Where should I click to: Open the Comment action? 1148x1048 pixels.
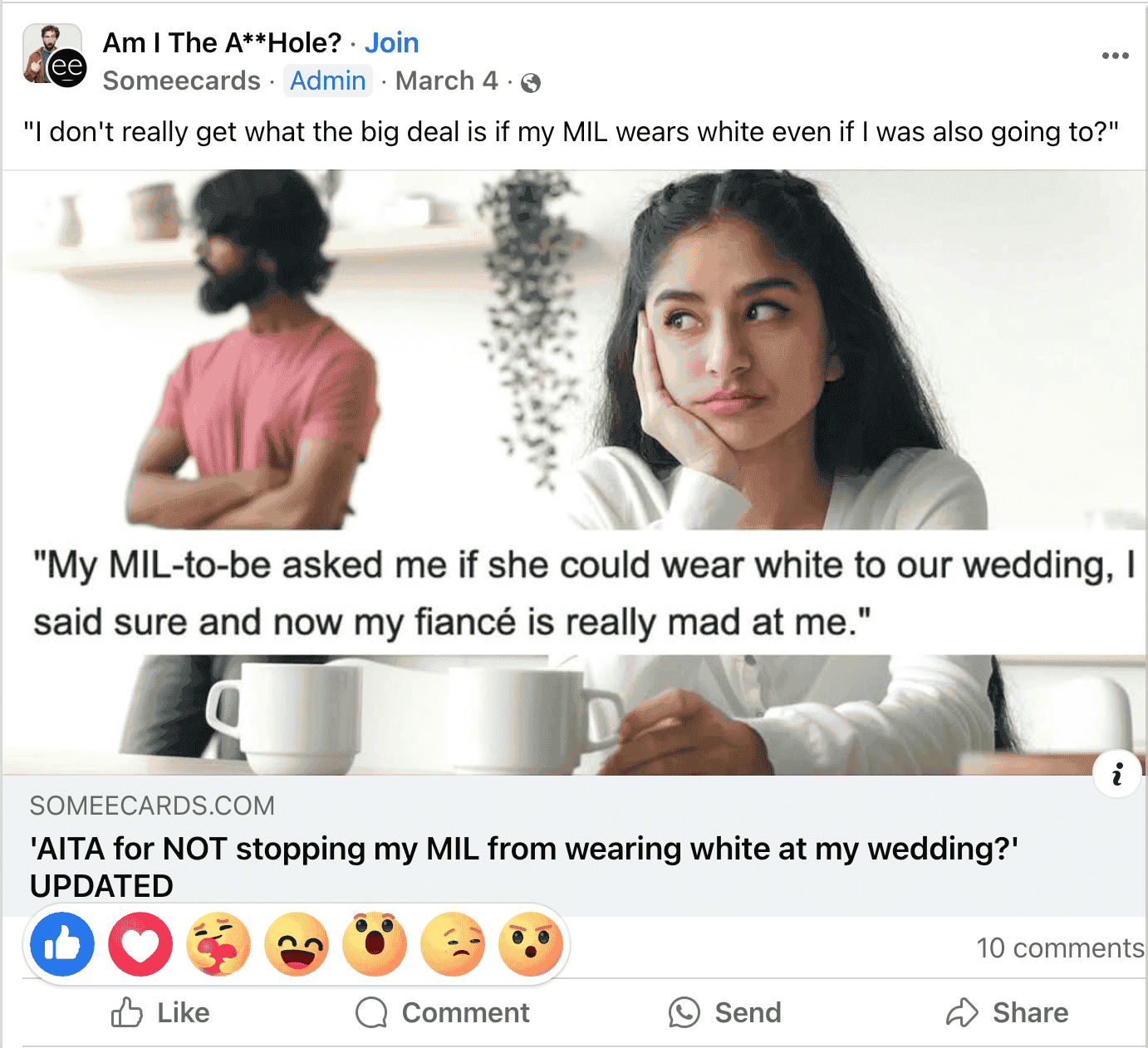[x=443, y=1012]
